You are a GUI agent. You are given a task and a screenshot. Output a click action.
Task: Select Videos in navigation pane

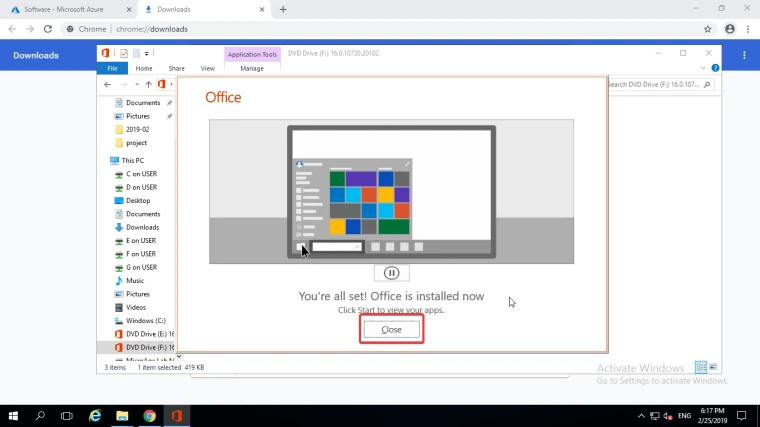coord(136,307)
